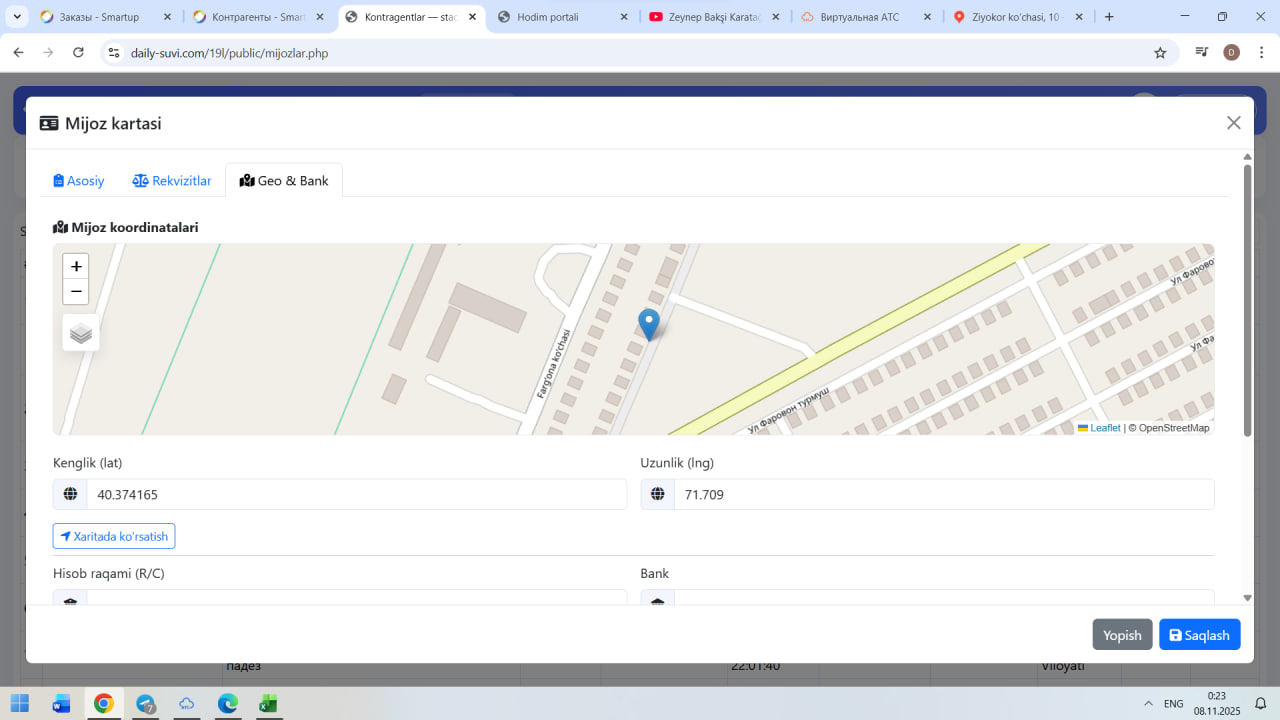
Task: Show hidden system tray icons
Action: point(1147,704)
